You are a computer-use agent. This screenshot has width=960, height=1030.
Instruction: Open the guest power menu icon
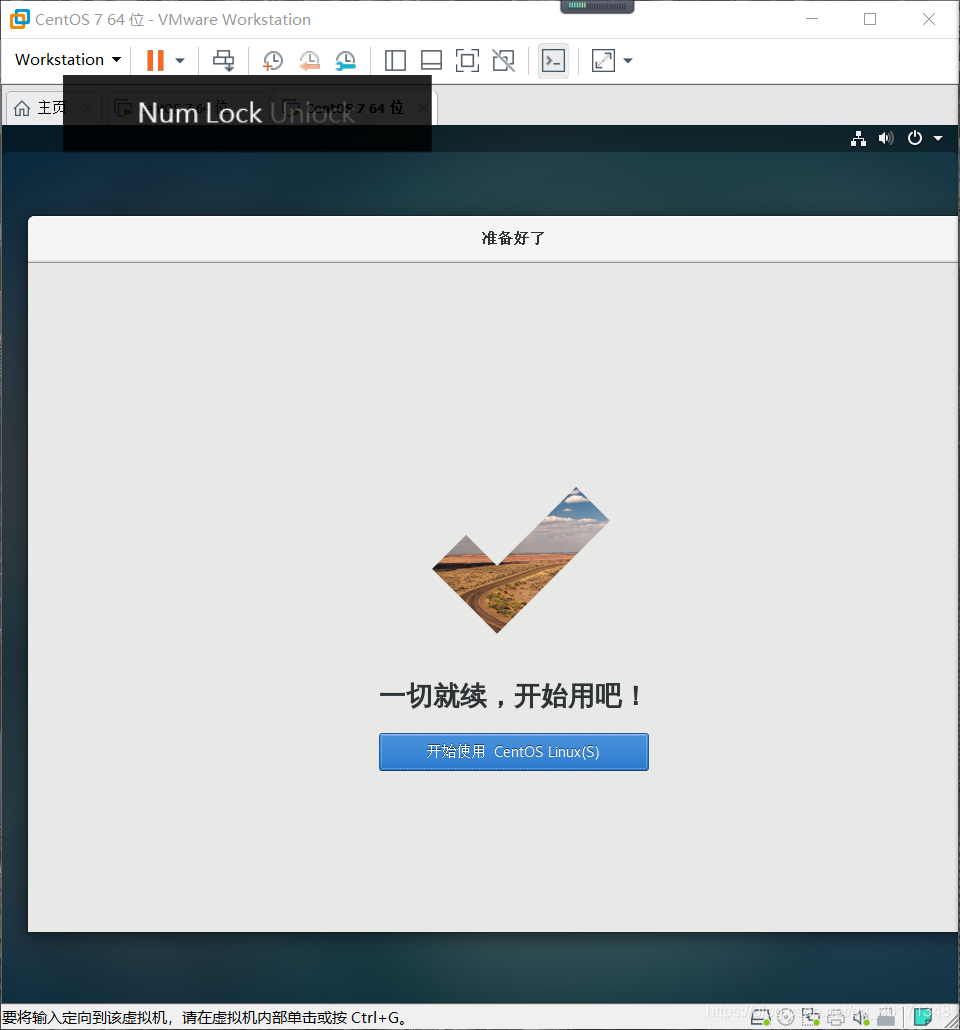[x=915, y=138]
